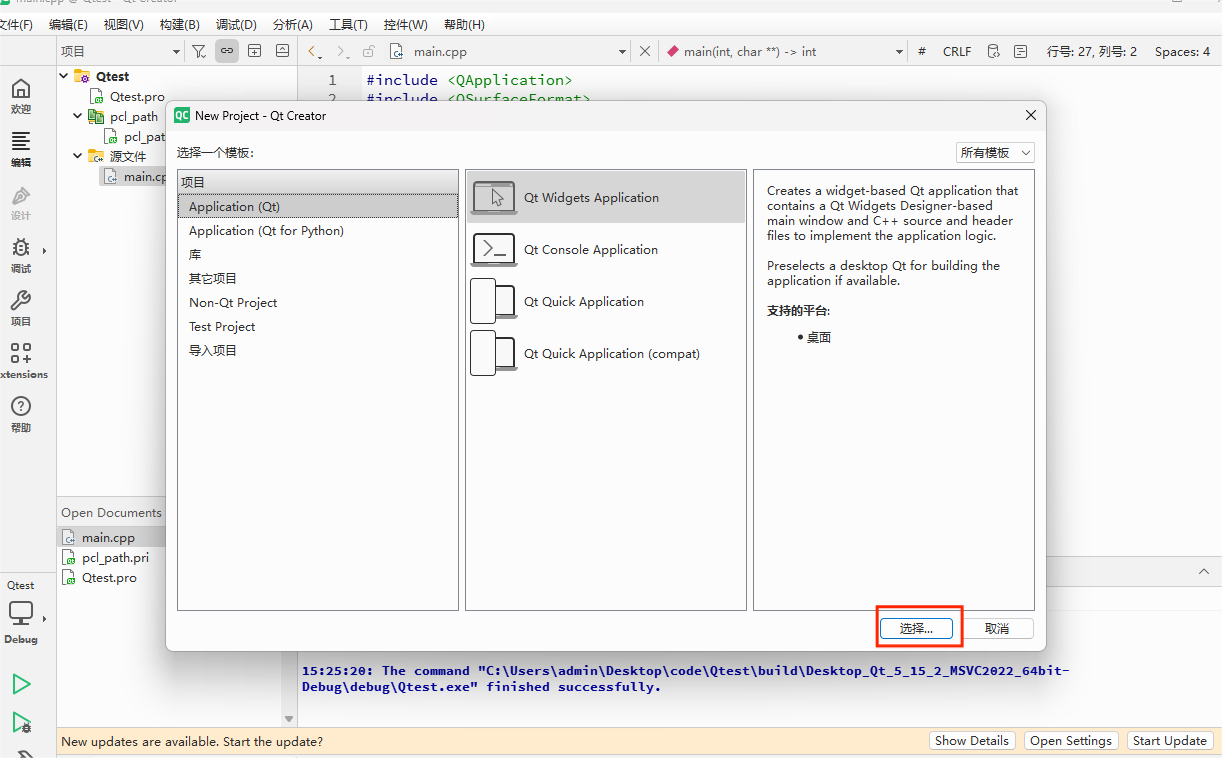This screenshot has width=1222, height=758.
Task: Select the 其它项目 category
Action: pyautogui.click(x=318, y=279)
